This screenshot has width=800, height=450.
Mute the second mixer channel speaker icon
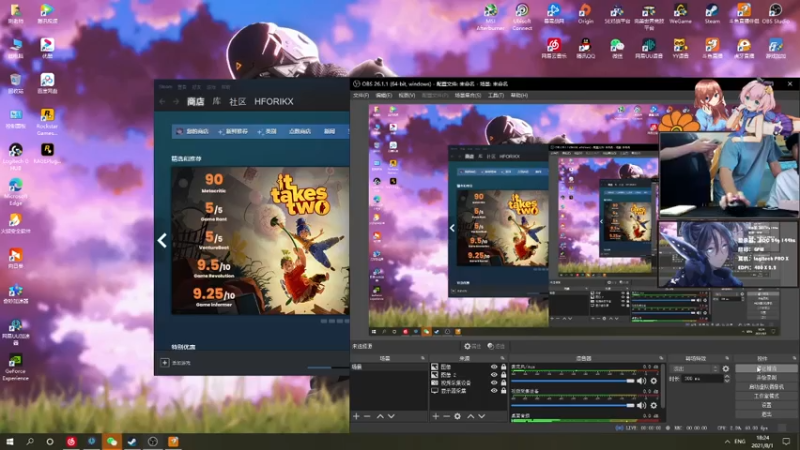[x=641, y=405]
